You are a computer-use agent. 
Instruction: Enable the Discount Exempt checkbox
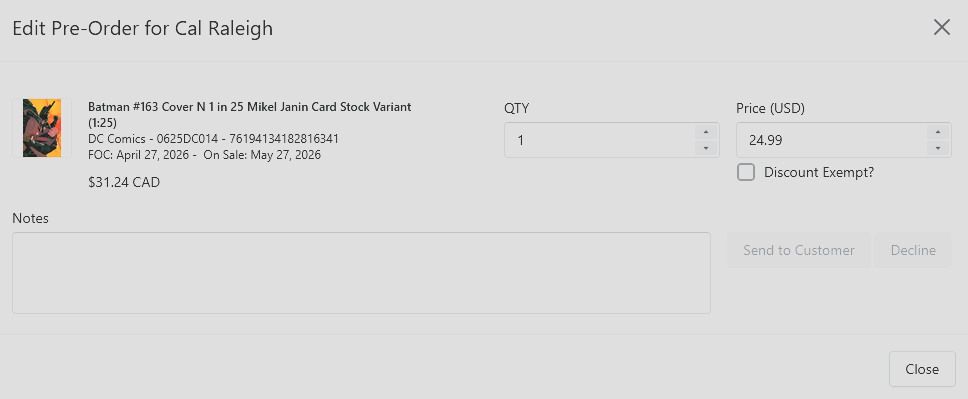746,172
